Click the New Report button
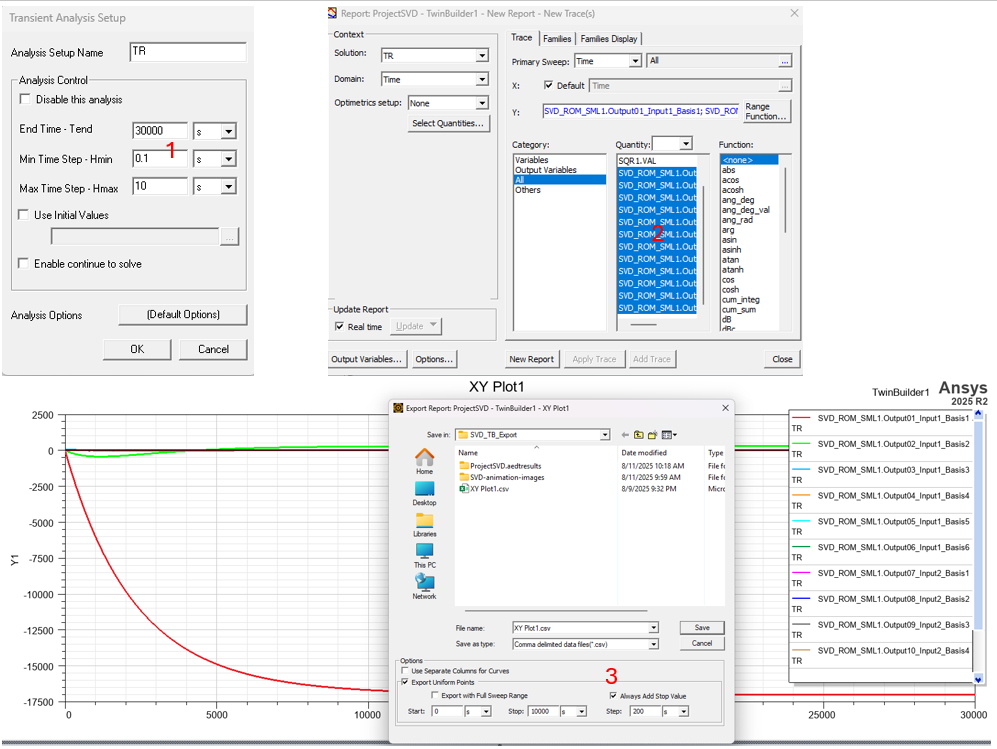Viewport: 997px width, 749px height. point(532,359)
